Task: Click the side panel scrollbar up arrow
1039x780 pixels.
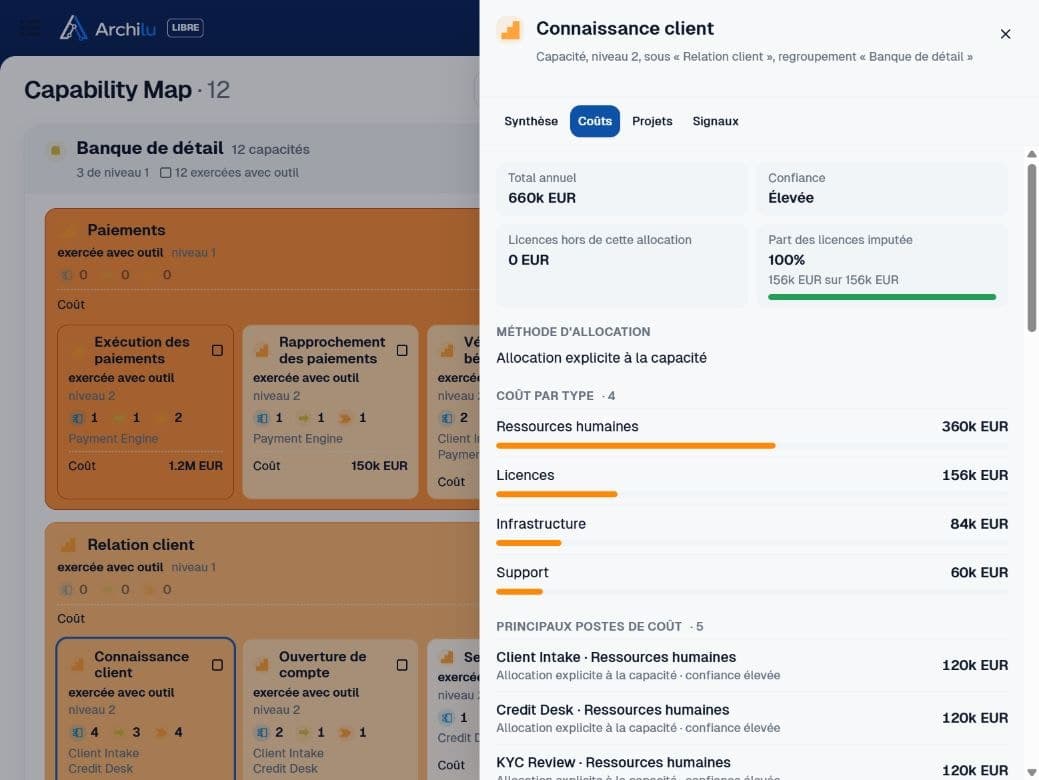Action: click(1032, 154)
